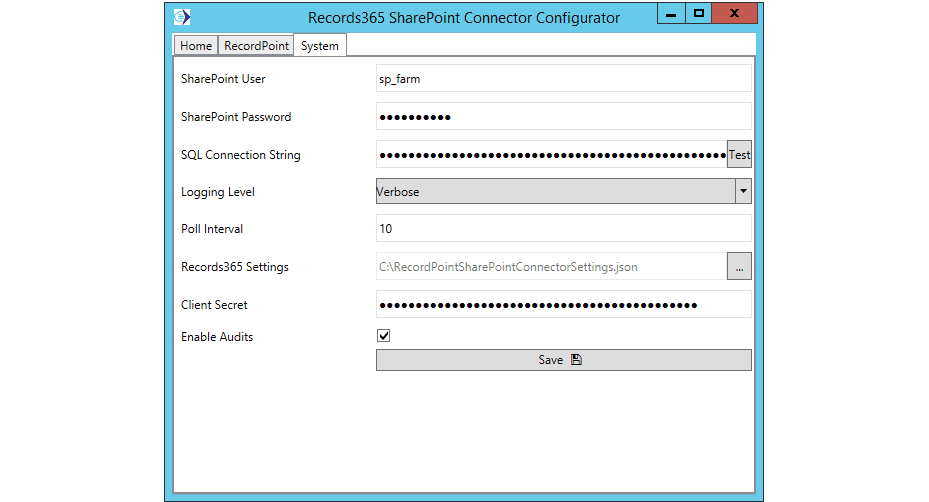Test the SQL connection string
The image size is (929, 502).
[x=739, y=155]
